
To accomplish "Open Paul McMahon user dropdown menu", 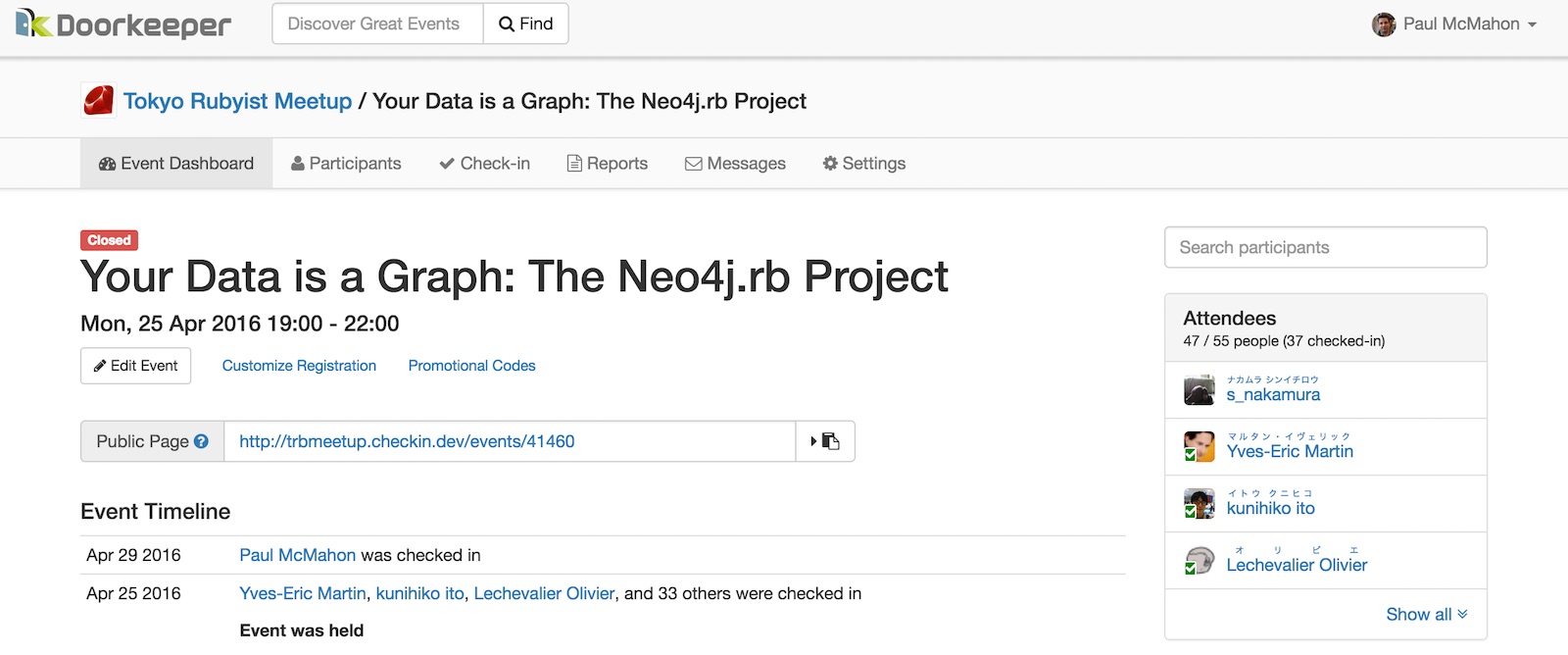I will click(1454, 25).
